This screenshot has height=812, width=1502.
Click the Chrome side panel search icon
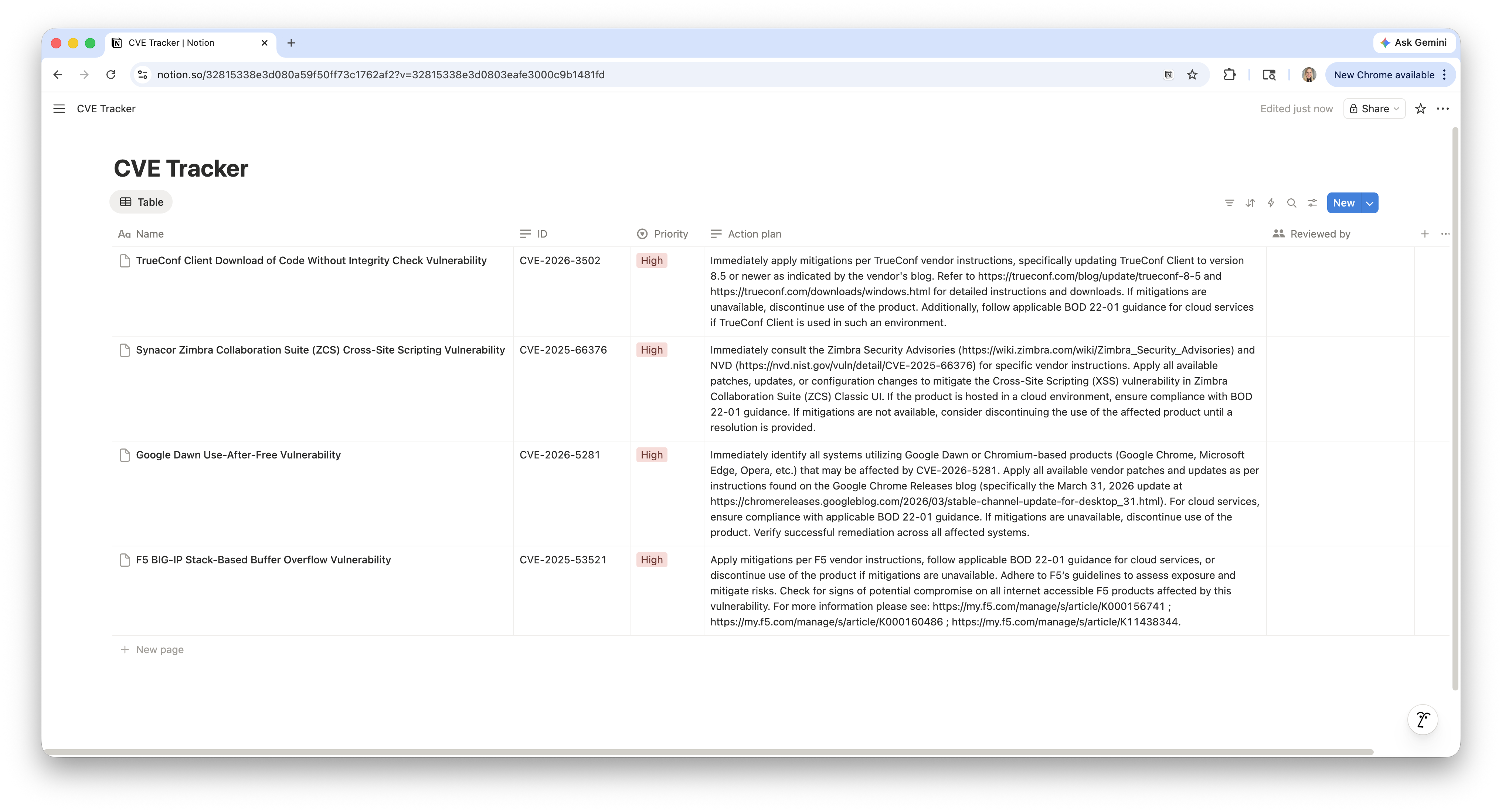pyautogui.click(x=1269, y=75)
